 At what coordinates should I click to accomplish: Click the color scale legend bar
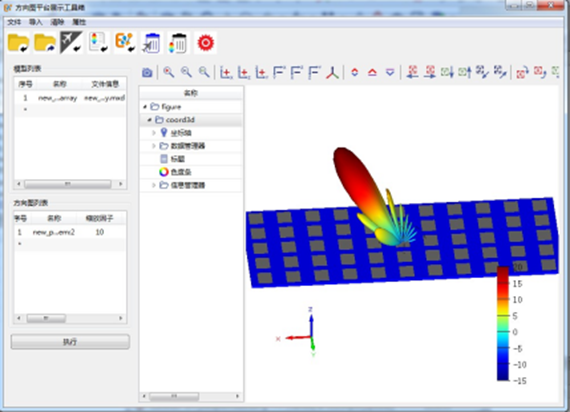click(x=503, y=324)
